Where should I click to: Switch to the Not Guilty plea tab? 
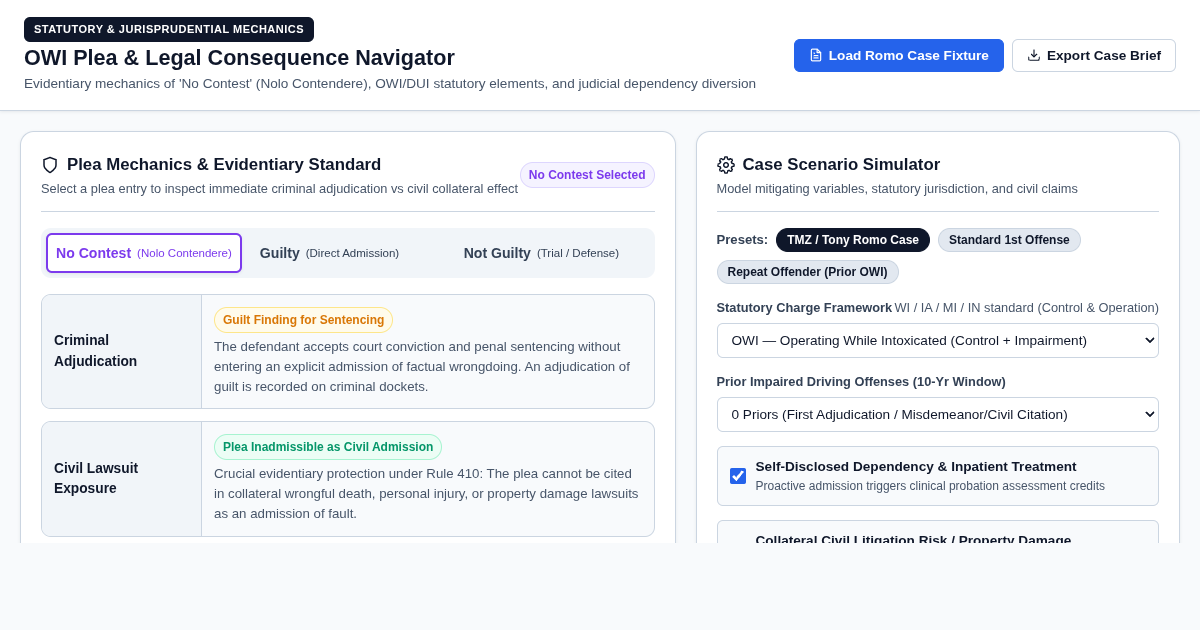pyautogui.click(x=552, y=253)
